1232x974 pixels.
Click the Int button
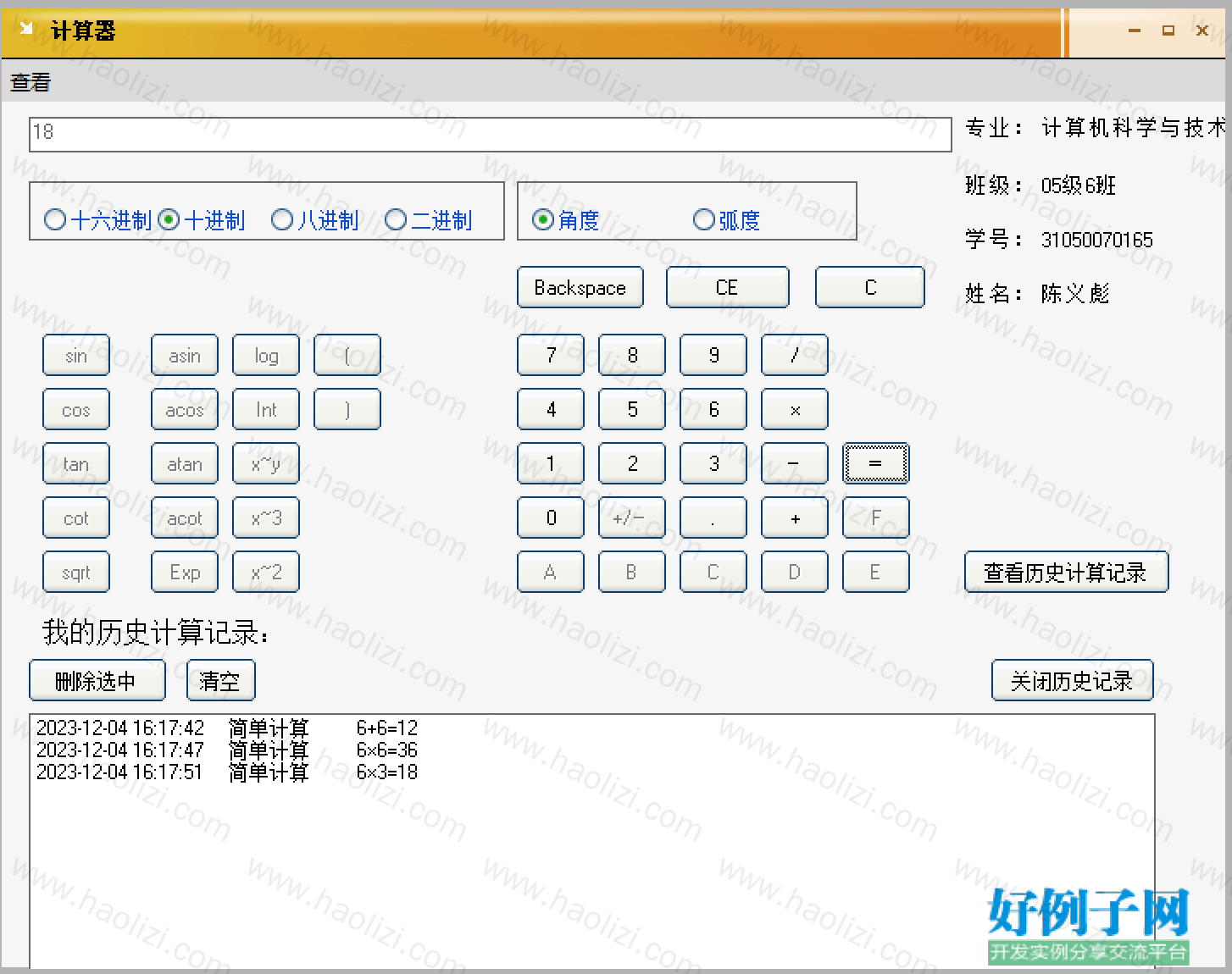tap(266, 409)
